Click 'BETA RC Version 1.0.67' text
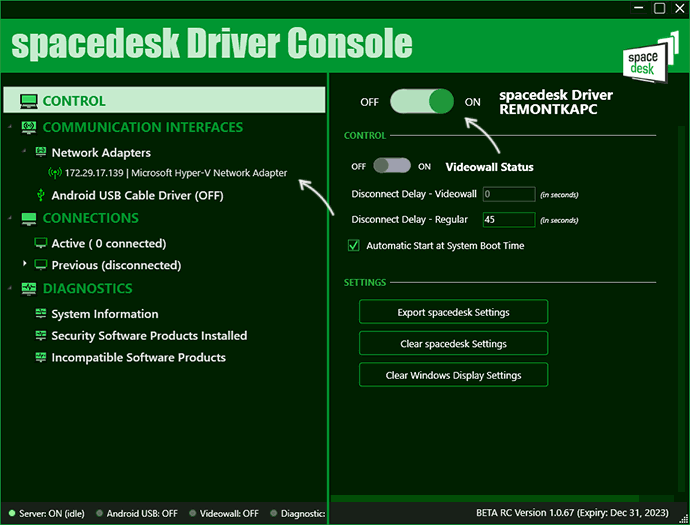The height and width of the screenshot is (525, 690). (525, 513)
